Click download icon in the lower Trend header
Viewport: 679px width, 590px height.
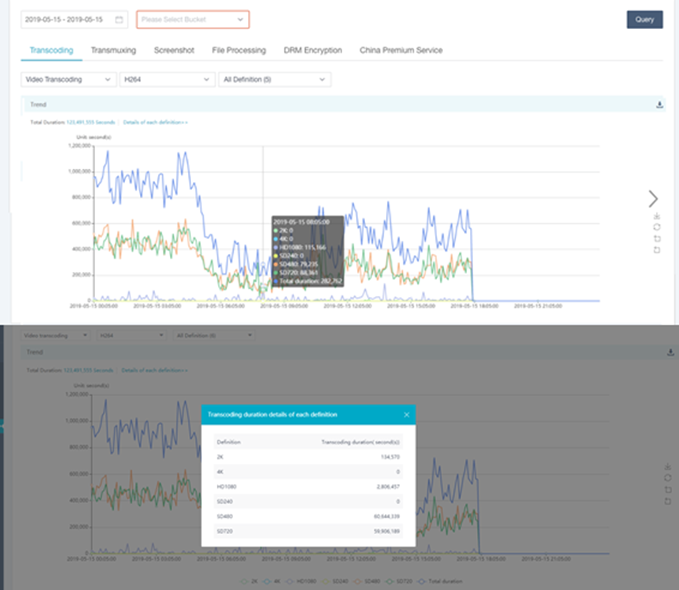tap(670, 352)
